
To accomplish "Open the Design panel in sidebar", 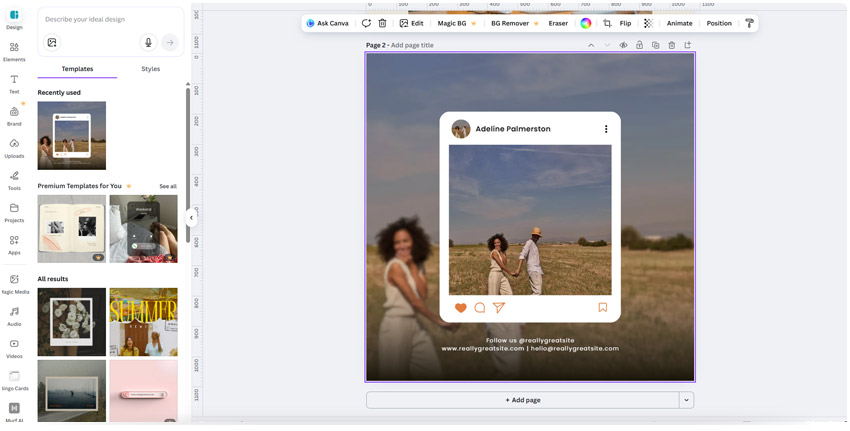I will [14, 19].
